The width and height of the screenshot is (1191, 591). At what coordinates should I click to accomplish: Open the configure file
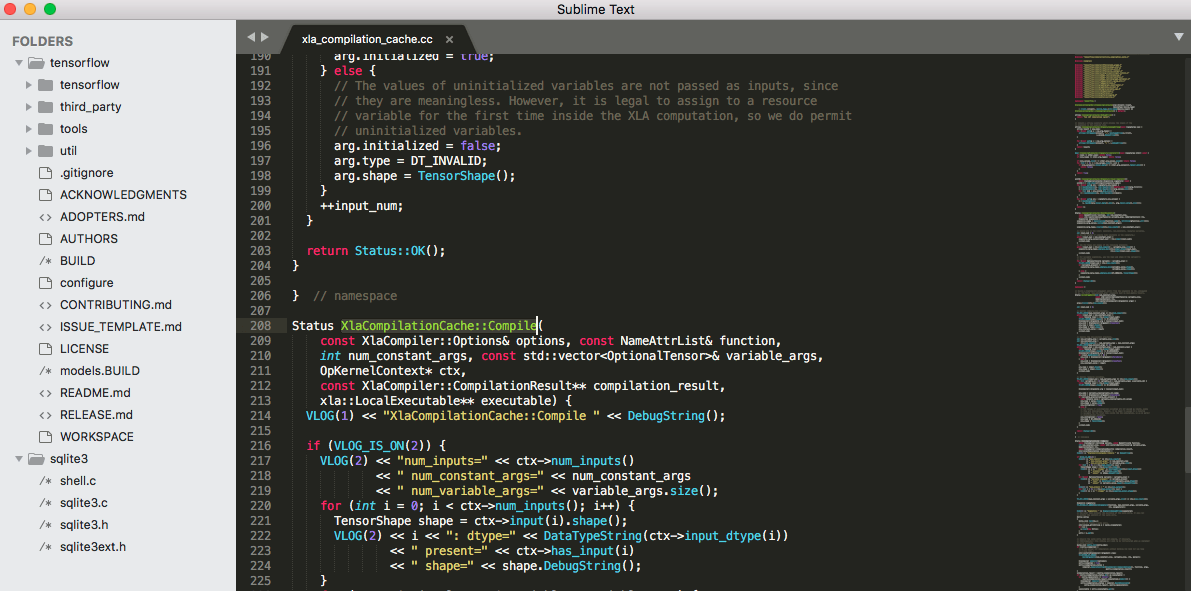[87, 283]
